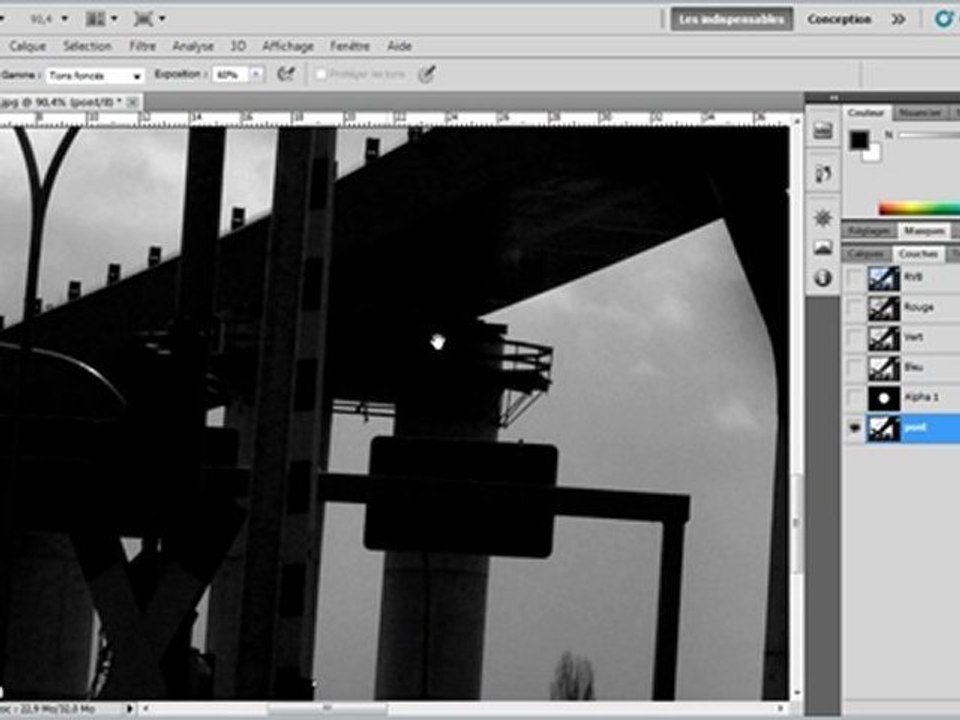Enable the airbrush icon after Exposition field

pos(285,74)
